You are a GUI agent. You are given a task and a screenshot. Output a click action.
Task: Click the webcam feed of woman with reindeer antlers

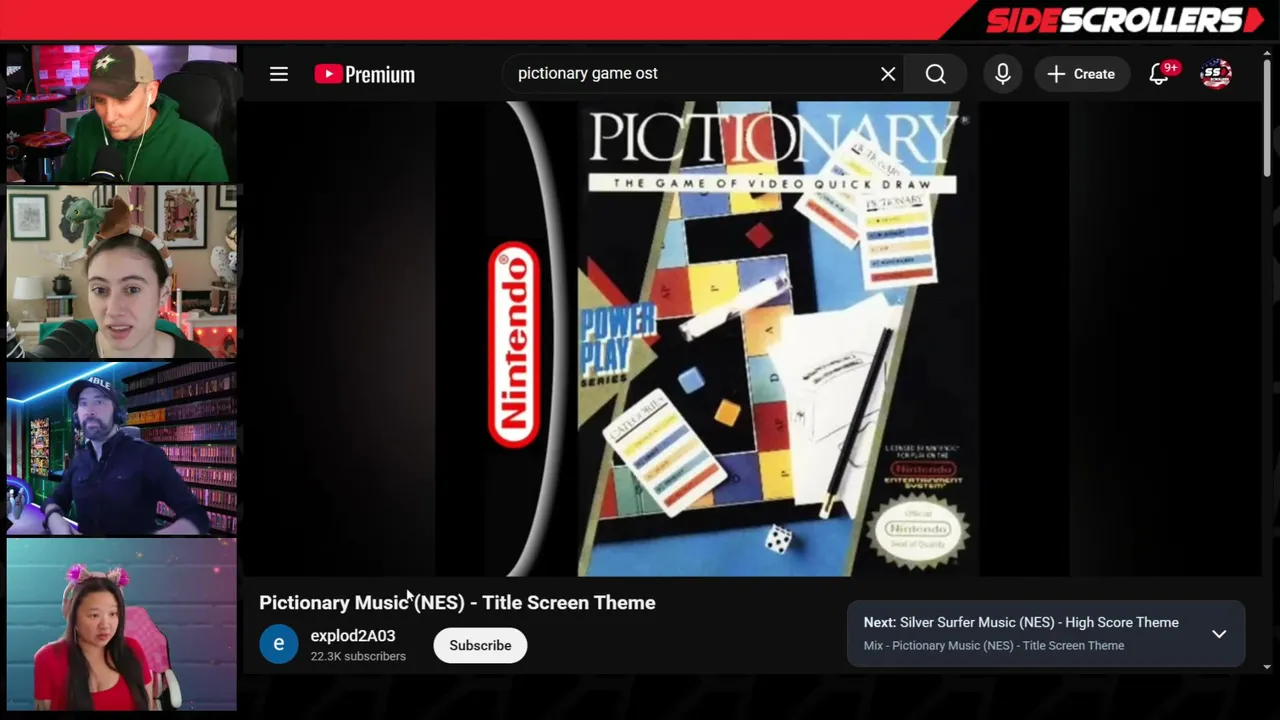pyautogui.click(x=122, y=271)
